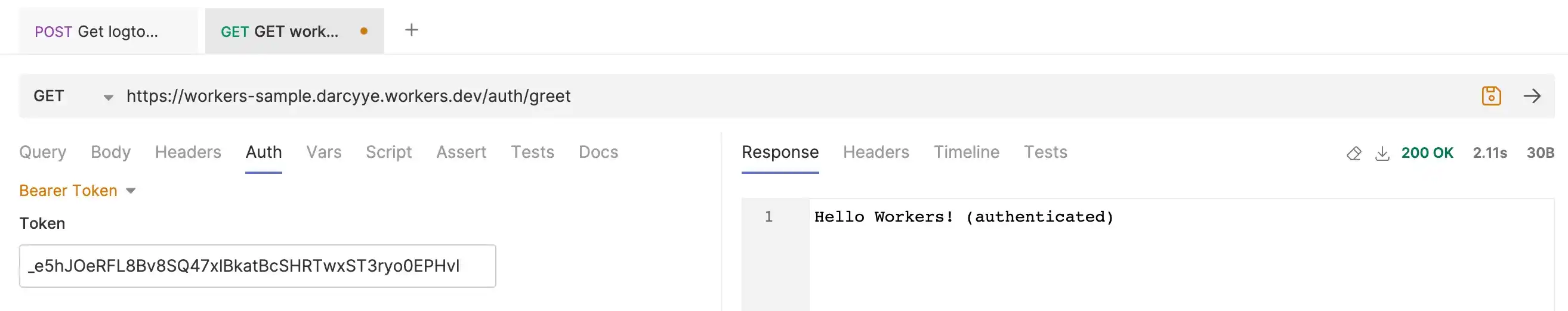Image resolution: width=1568 pixels, height=311 pixels.
Task: Select the GET work request tab
Action: (x=279, y=32)
